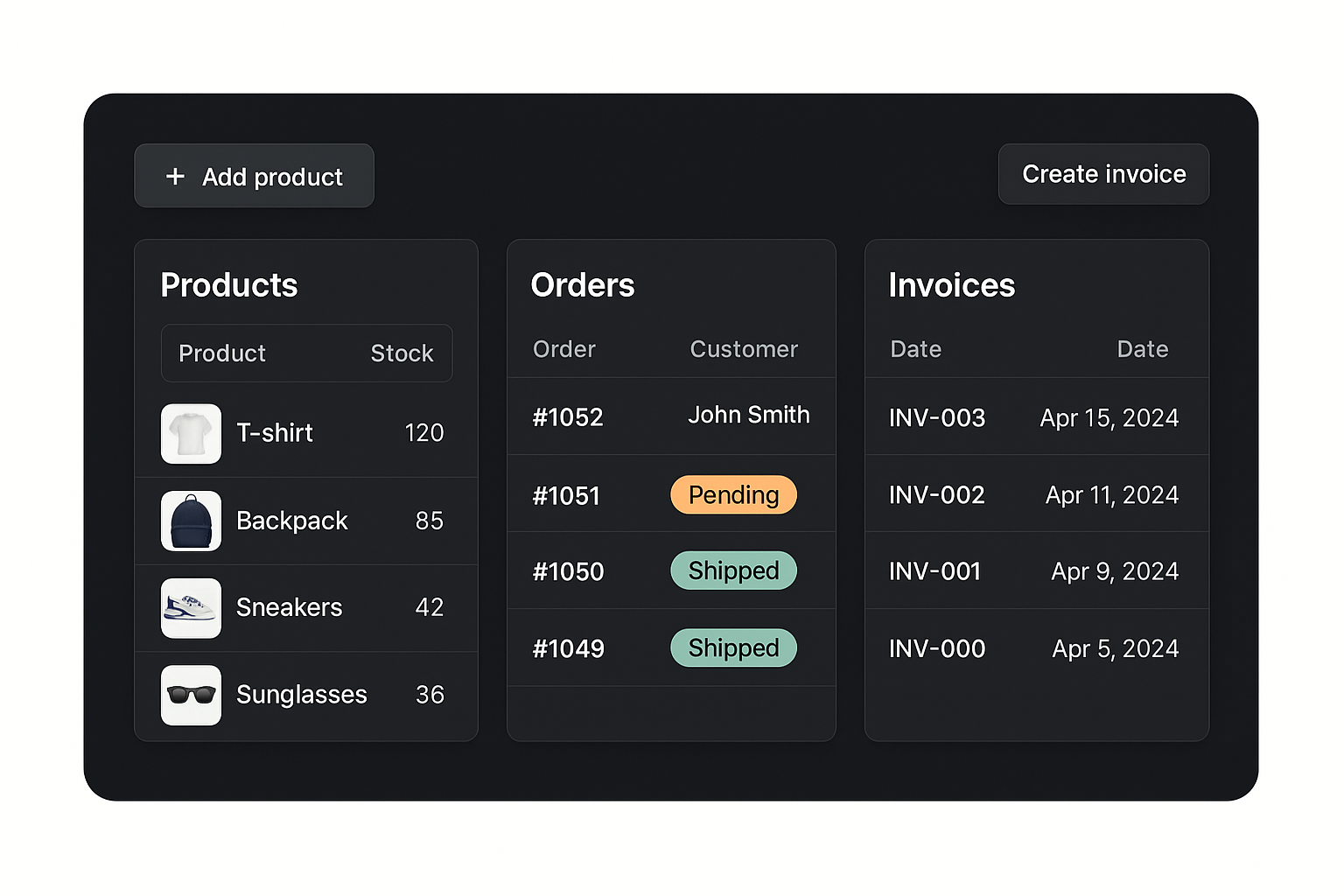
Task: Open invoice INV-000
Action: [x=937, y=648]
